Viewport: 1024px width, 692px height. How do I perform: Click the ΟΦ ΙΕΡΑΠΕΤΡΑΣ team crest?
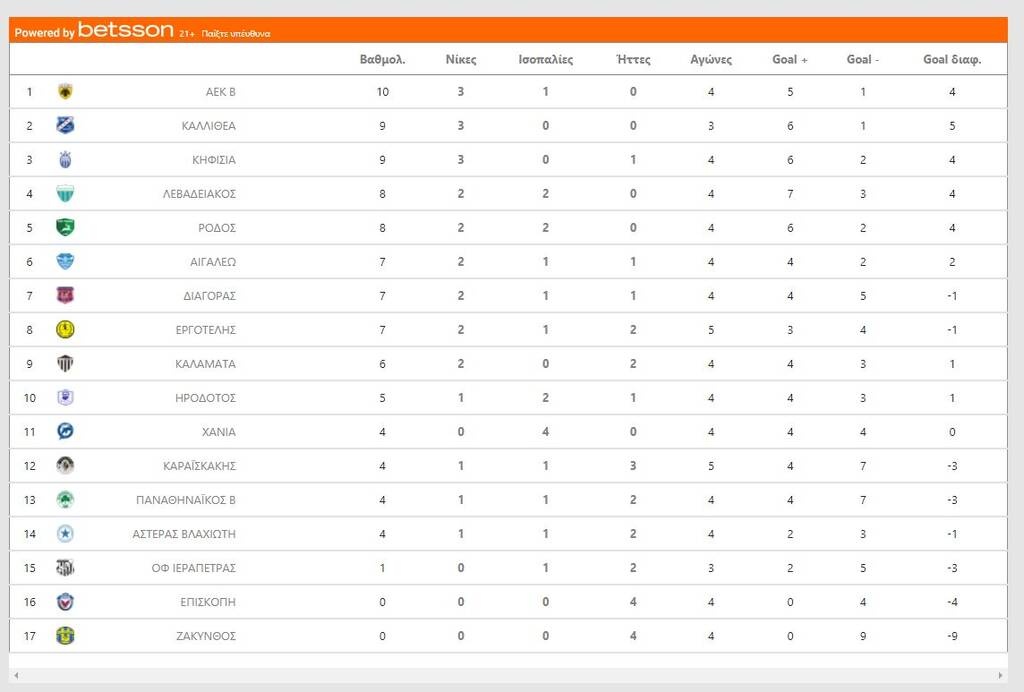[65, 567]
